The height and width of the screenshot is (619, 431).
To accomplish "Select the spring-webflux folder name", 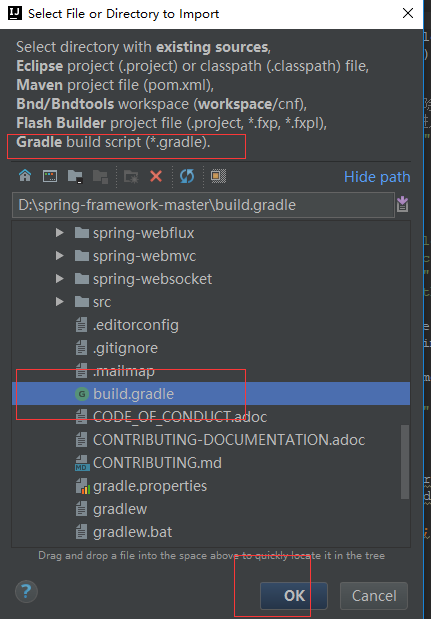I will pos(144,233).
